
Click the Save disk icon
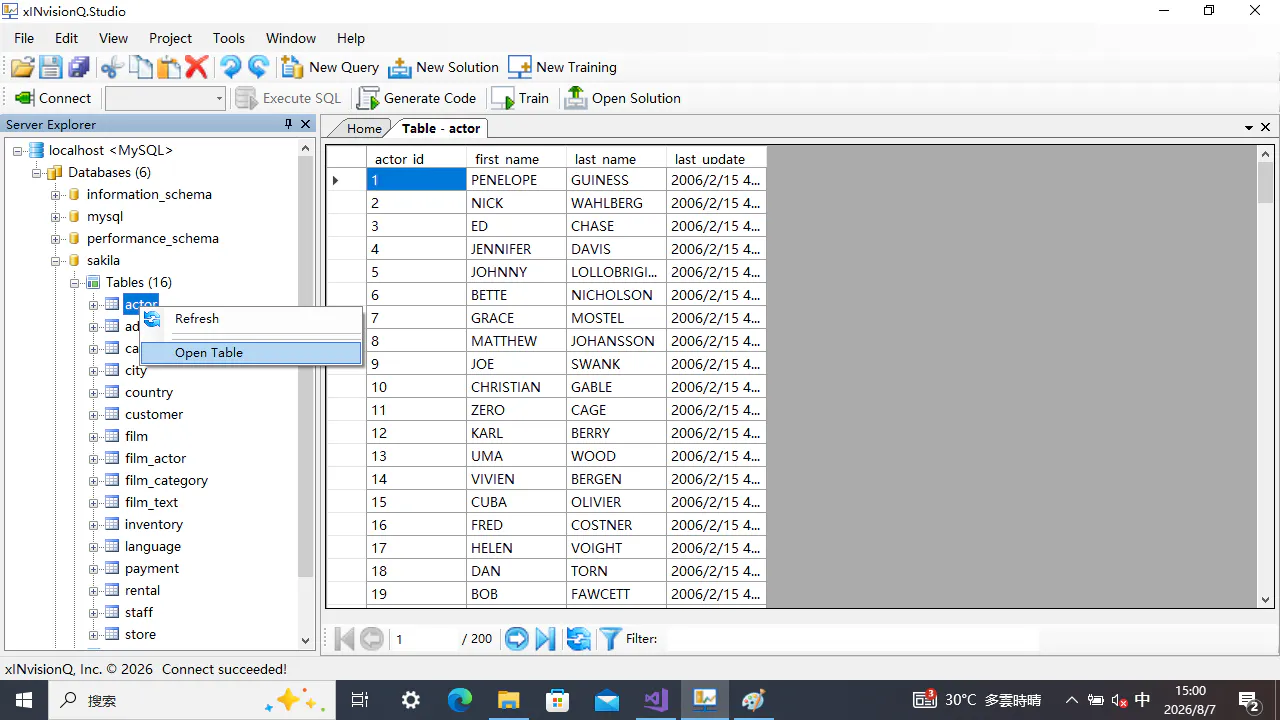50,67
